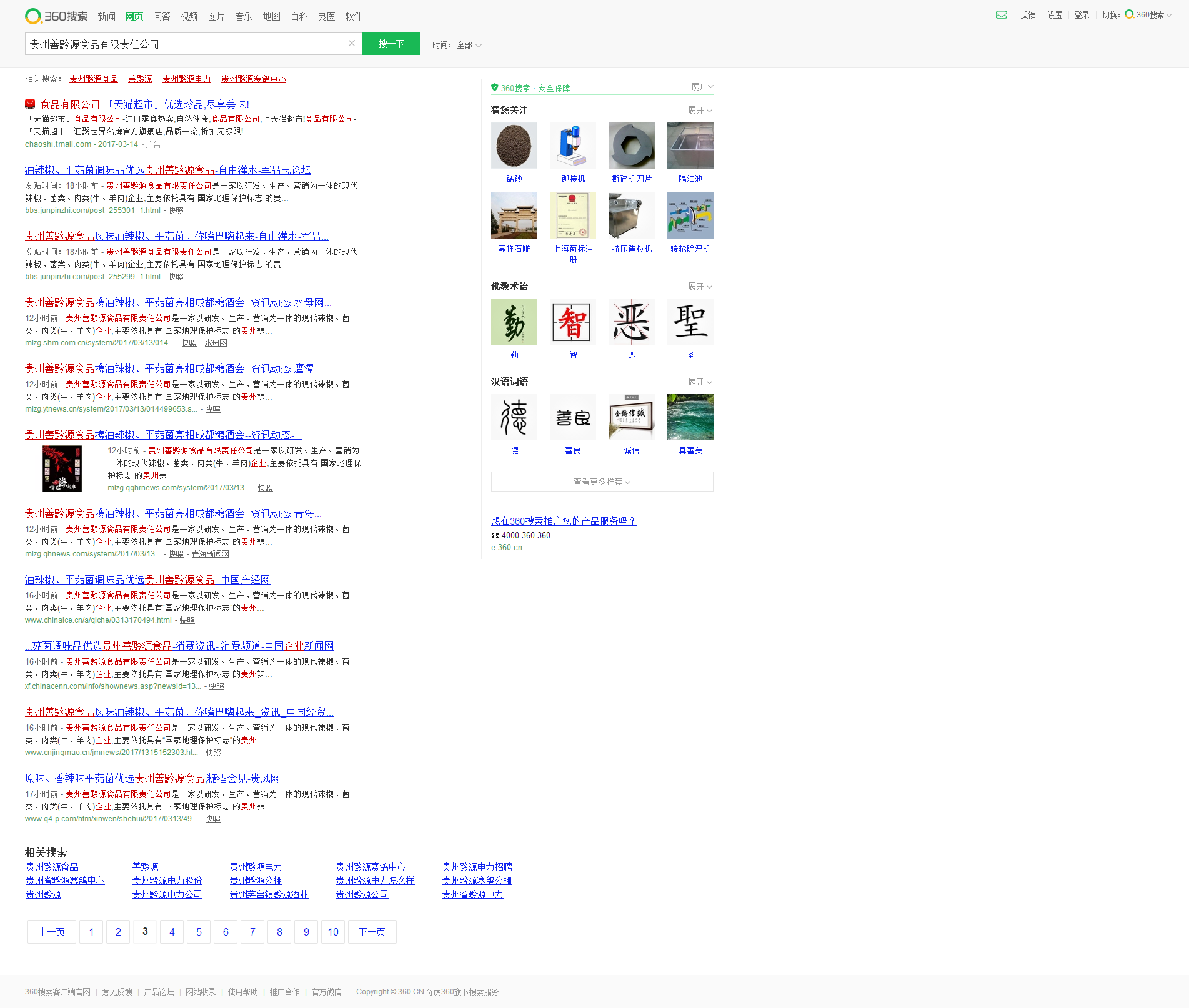Open the 撕碎机刀片 thumbnail image
1189x1008 pixels.
(x=632, y=146)
